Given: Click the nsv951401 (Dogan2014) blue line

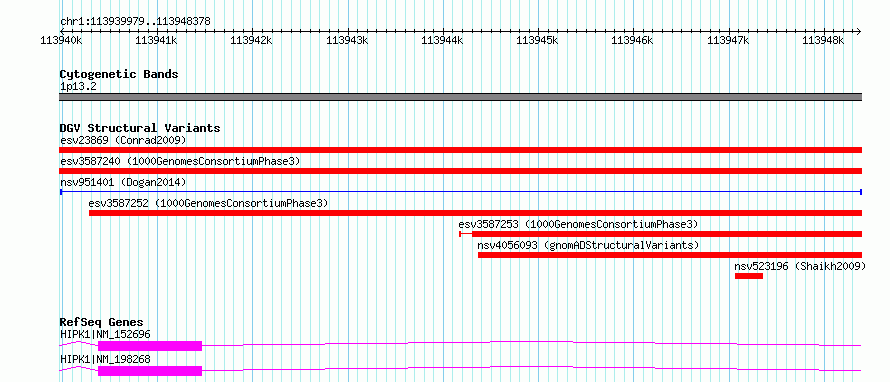Looking at the screenshot, I should (x=460, y=192).
